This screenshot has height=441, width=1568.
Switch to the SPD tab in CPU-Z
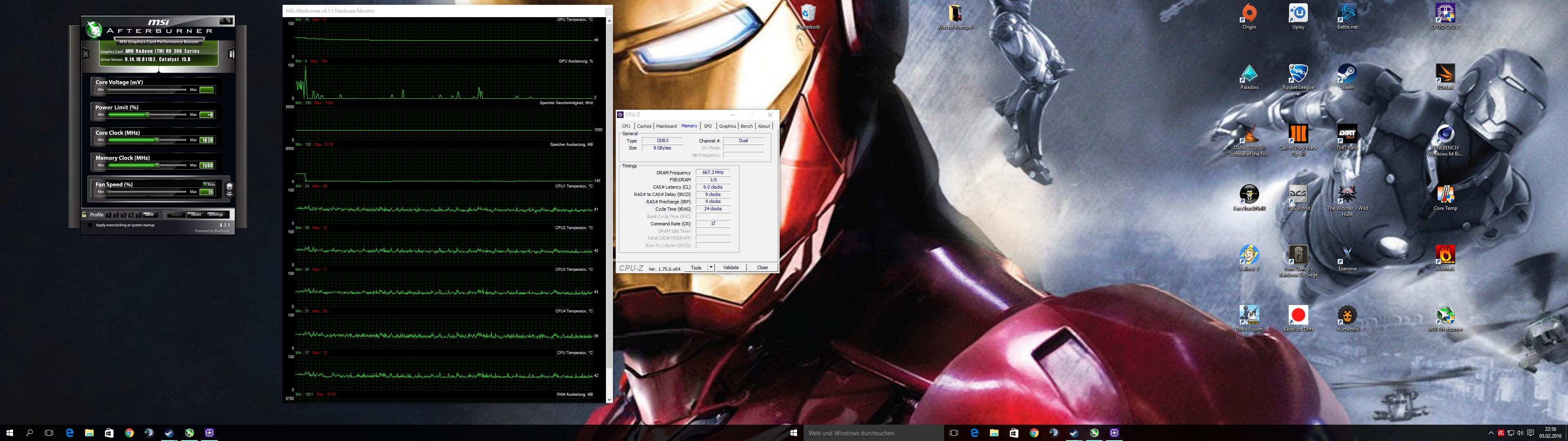(x=707, y=126)
